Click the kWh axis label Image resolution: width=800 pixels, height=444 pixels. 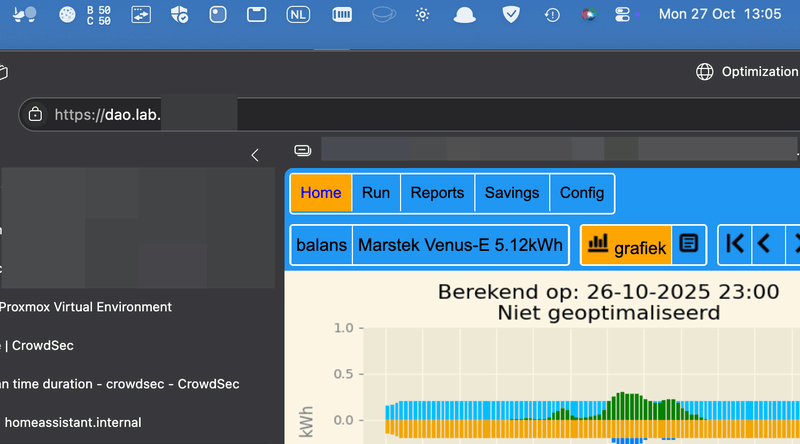click(x=306, y=422)
